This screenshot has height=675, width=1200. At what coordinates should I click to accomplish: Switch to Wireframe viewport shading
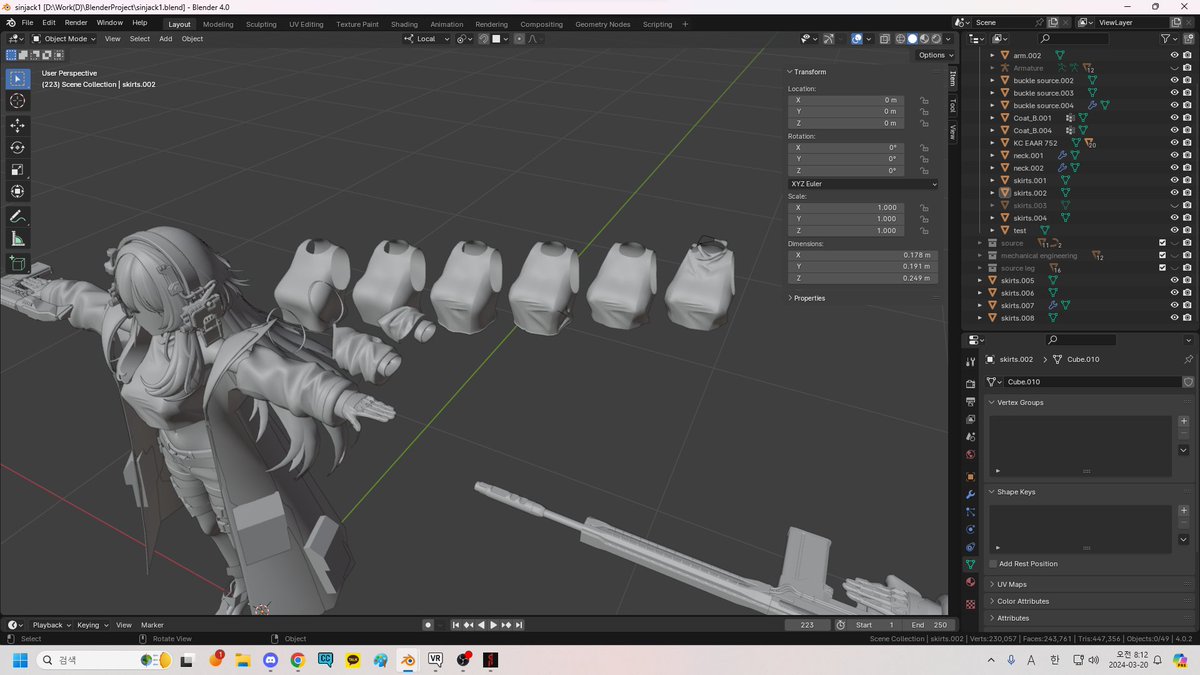900,39
